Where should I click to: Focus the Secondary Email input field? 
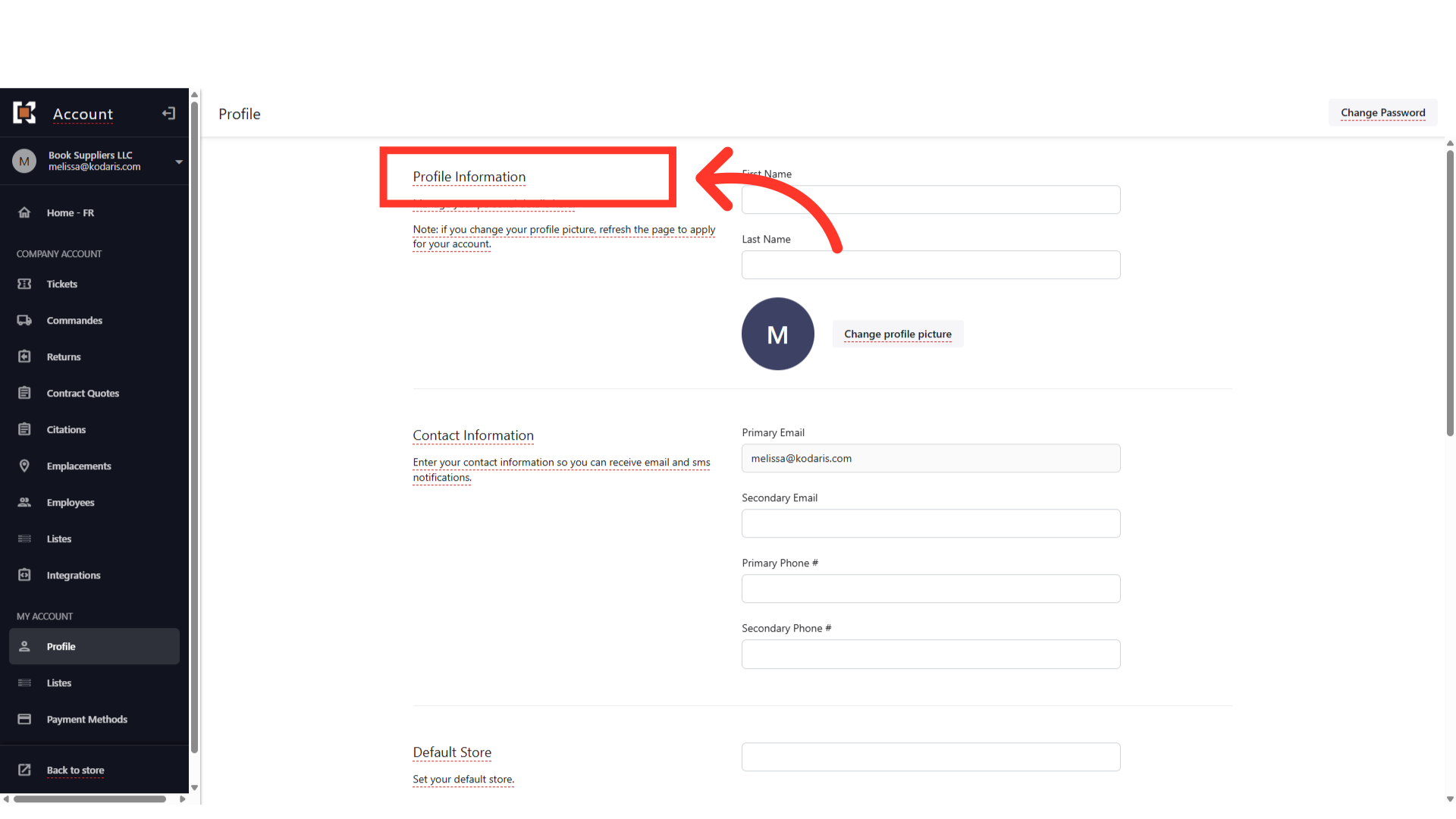click(930, 523)
